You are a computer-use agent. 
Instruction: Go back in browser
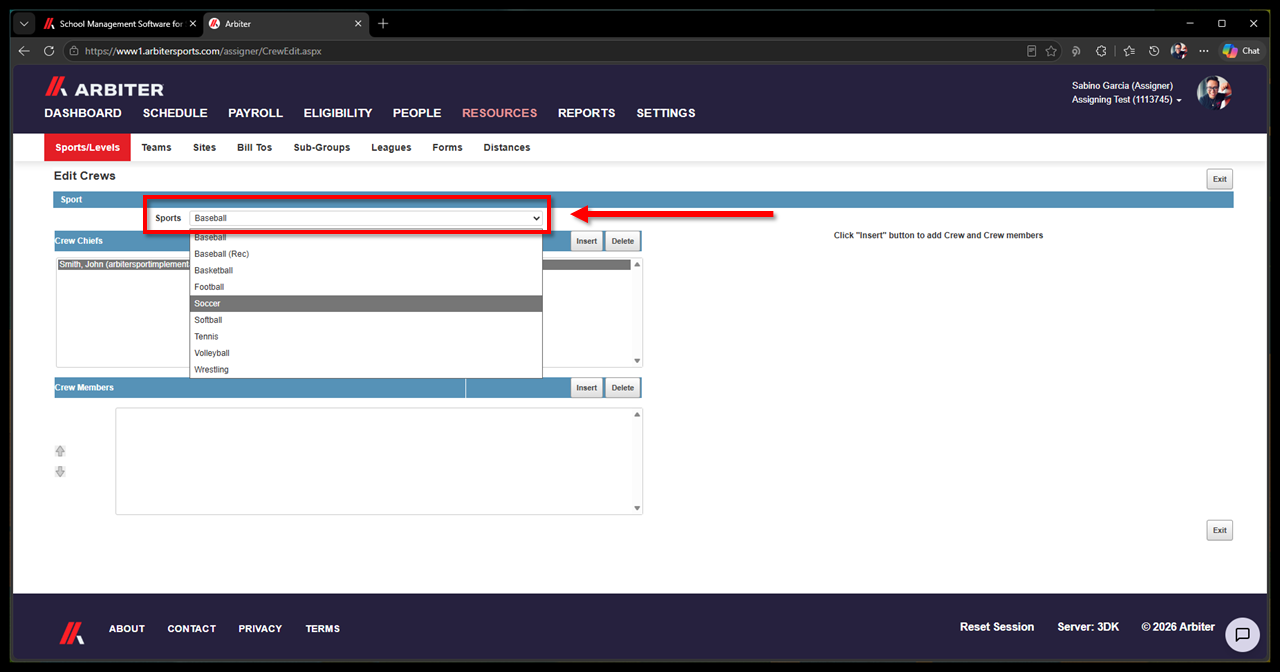(24, 50)
